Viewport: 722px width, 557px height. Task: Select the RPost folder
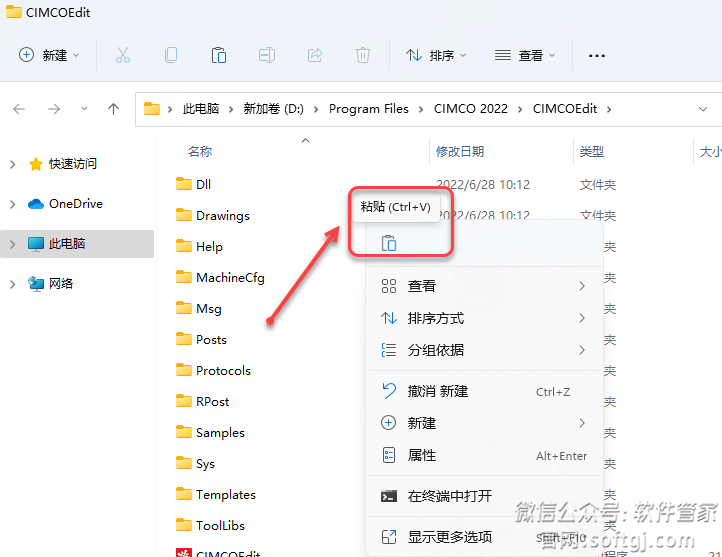coord(203,401)
